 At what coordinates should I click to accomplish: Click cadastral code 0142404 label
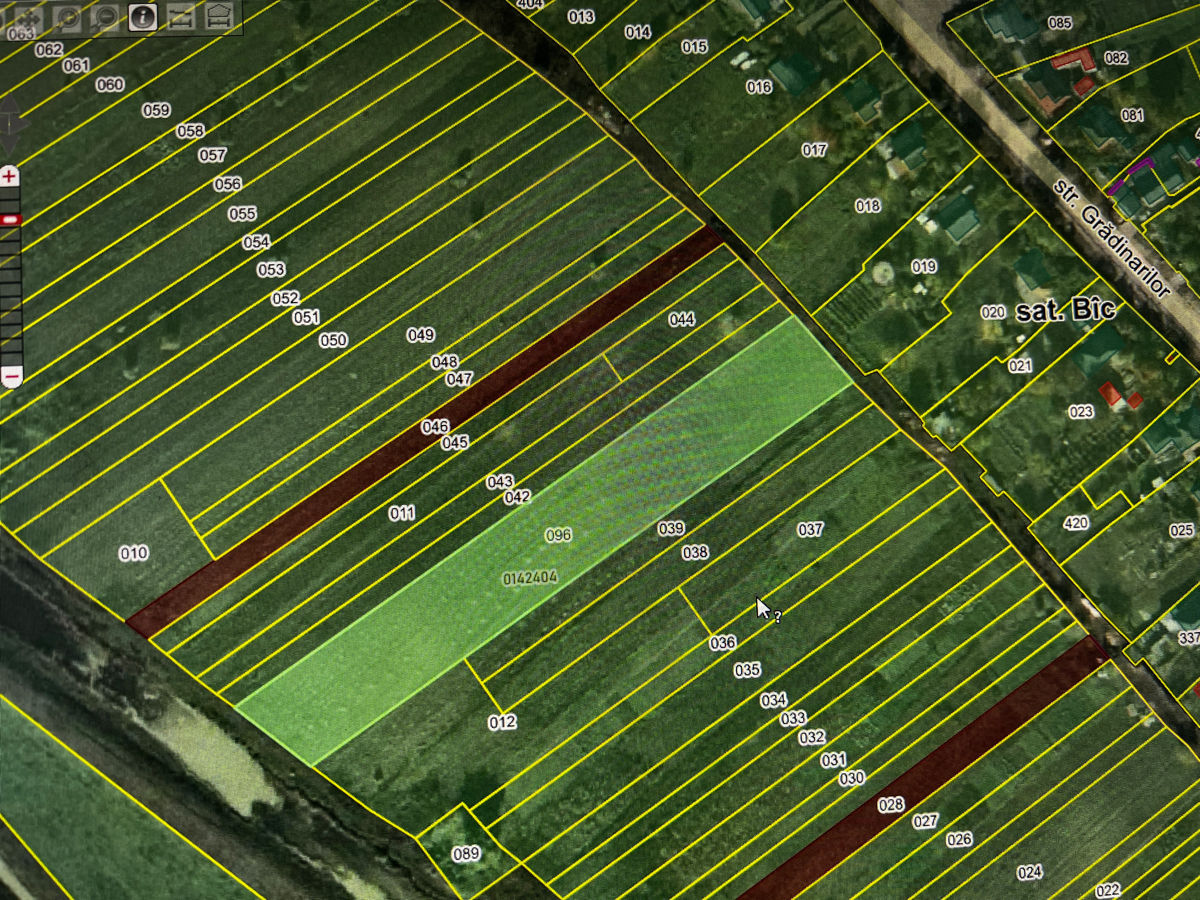click(x=529, y=578)
